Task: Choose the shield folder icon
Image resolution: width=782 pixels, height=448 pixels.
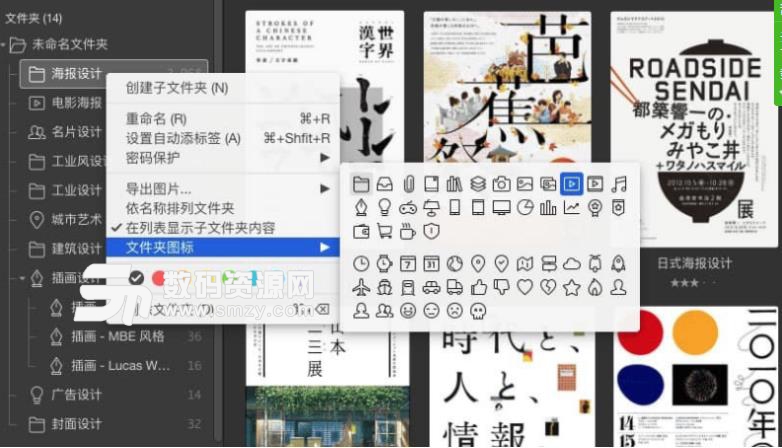Action: tap(431, 231)
